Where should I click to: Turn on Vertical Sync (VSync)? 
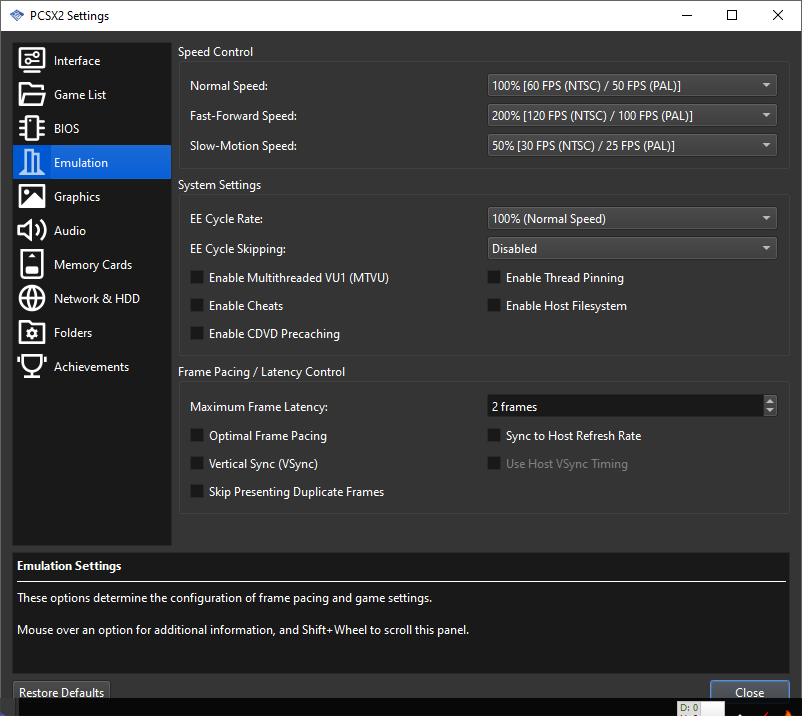[x=197, y=464]
